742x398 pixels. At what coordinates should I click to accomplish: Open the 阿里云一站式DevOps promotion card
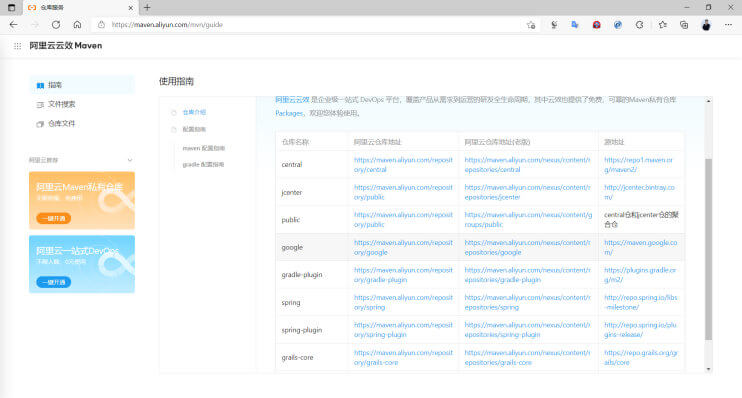click(x=82, y=264)
